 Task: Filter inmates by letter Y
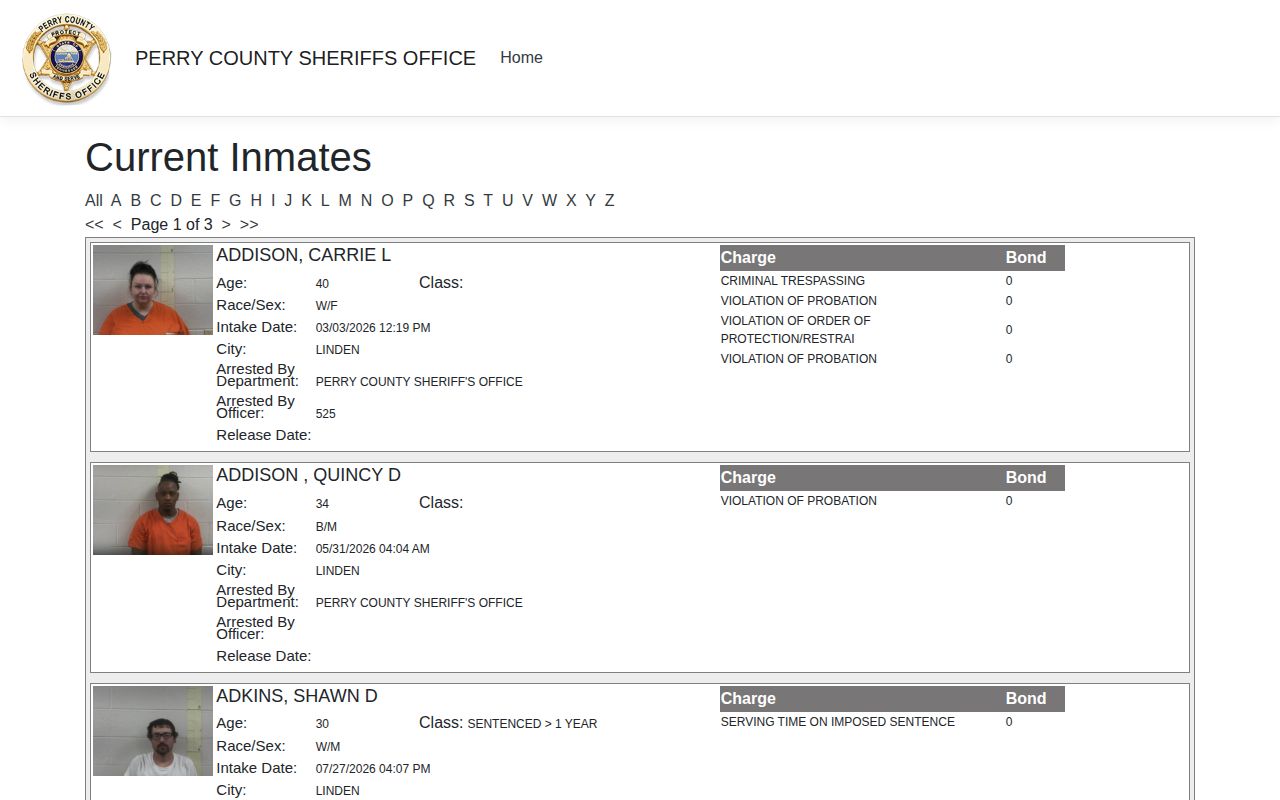(x=590, y=200)
